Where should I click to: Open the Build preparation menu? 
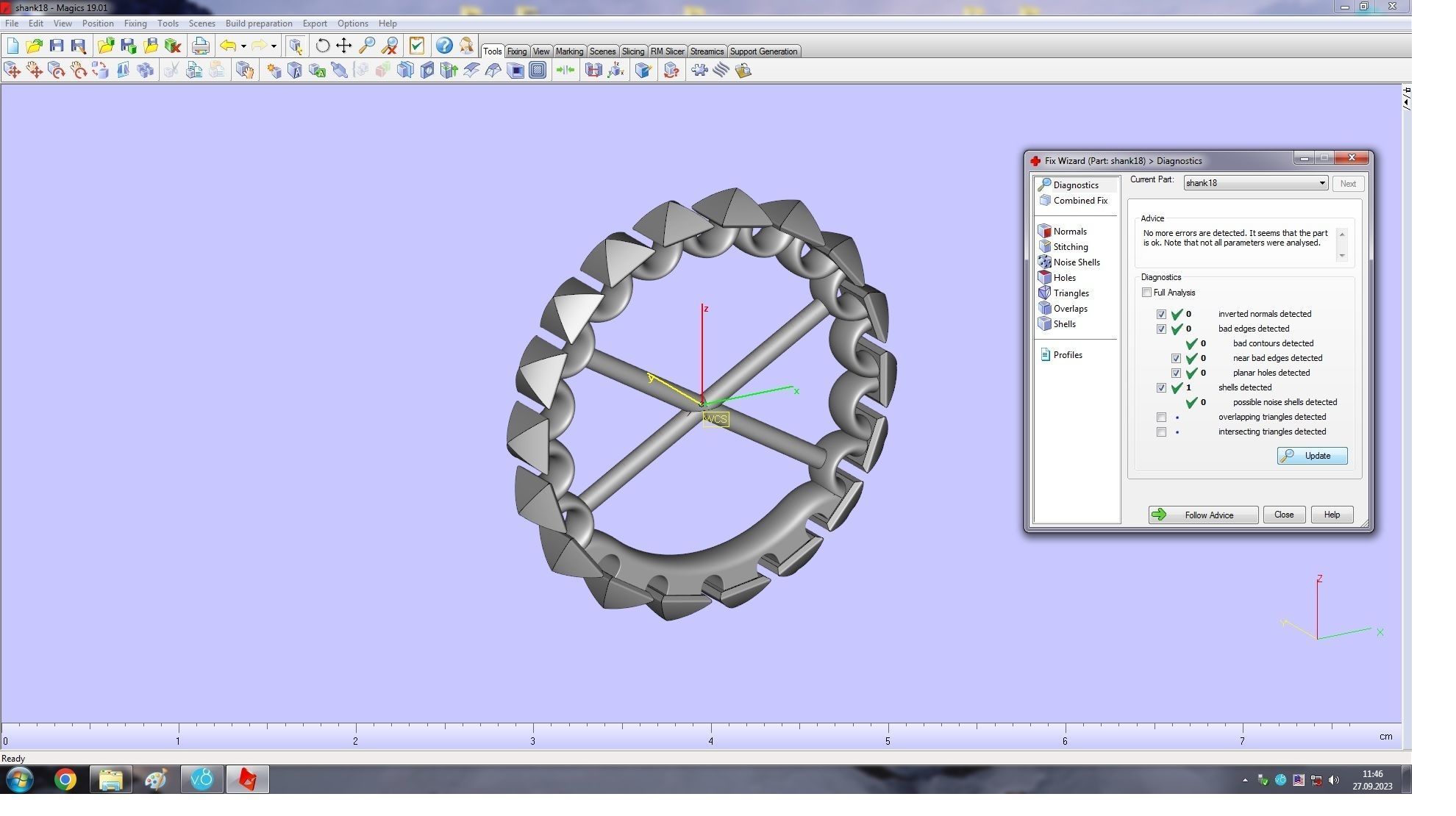(x=258, y=24)
